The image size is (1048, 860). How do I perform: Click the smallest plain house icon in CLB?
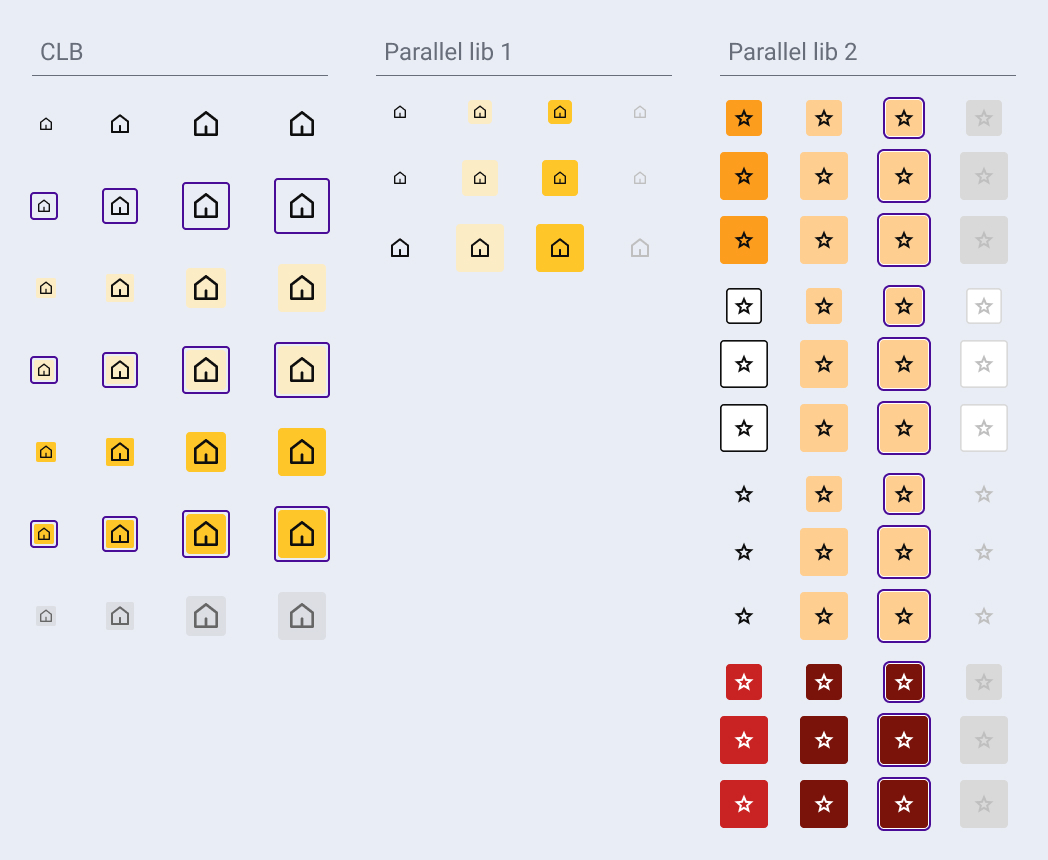click(x=45, y=124)
